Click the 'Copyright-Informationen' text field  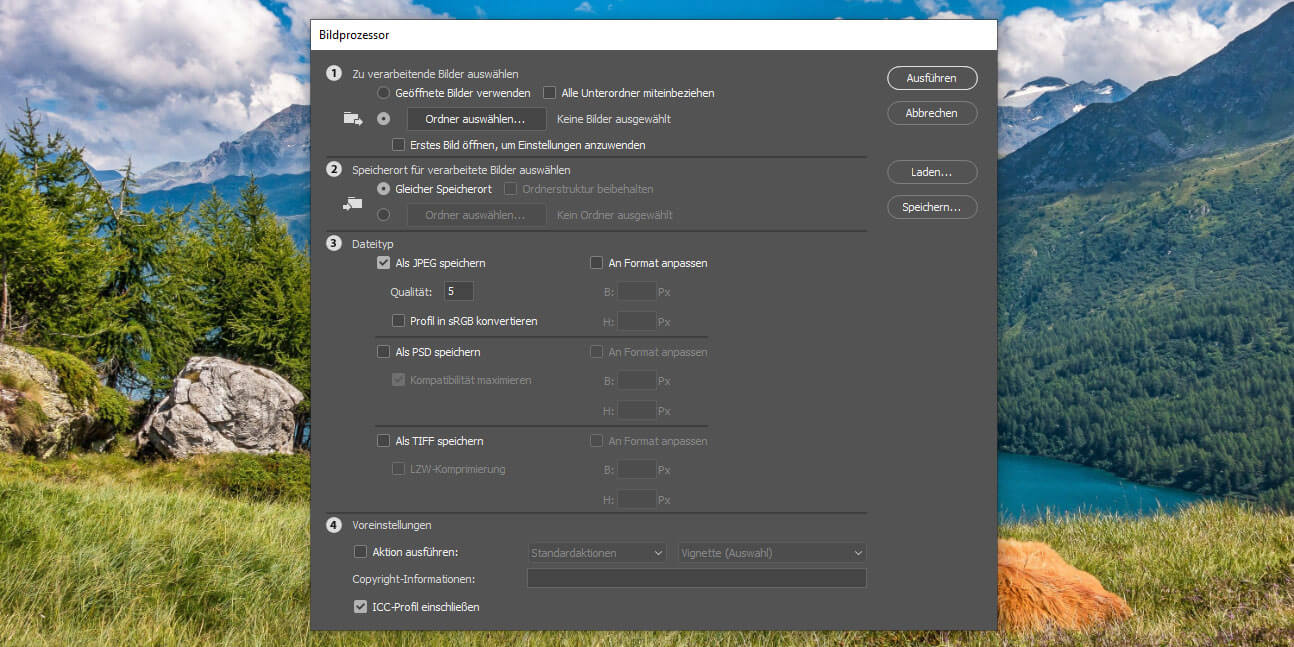coord(696,578)
